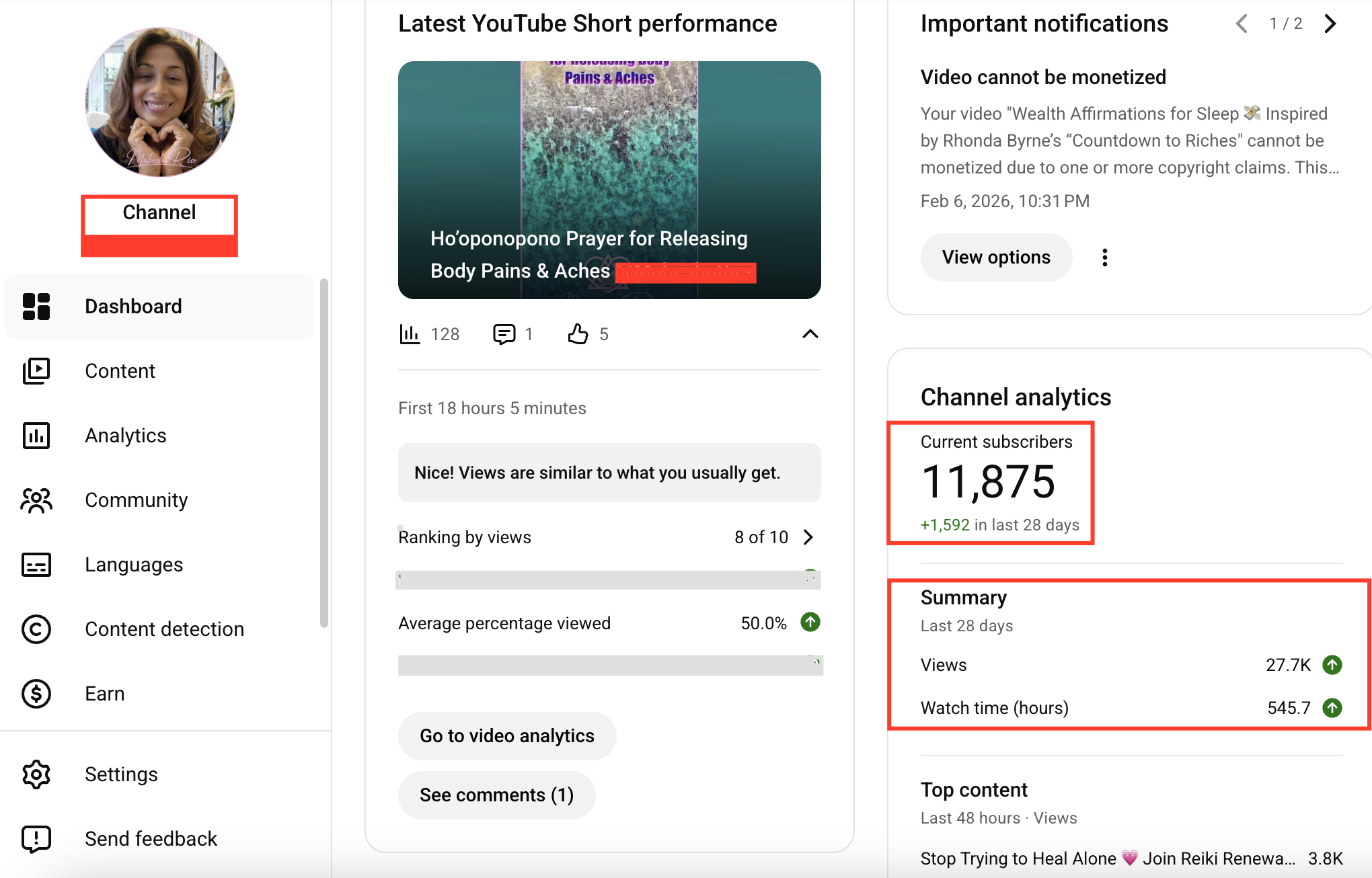Open the three-dot menu next to View options
This screenshot has width=1372, height=878.
1104,257
